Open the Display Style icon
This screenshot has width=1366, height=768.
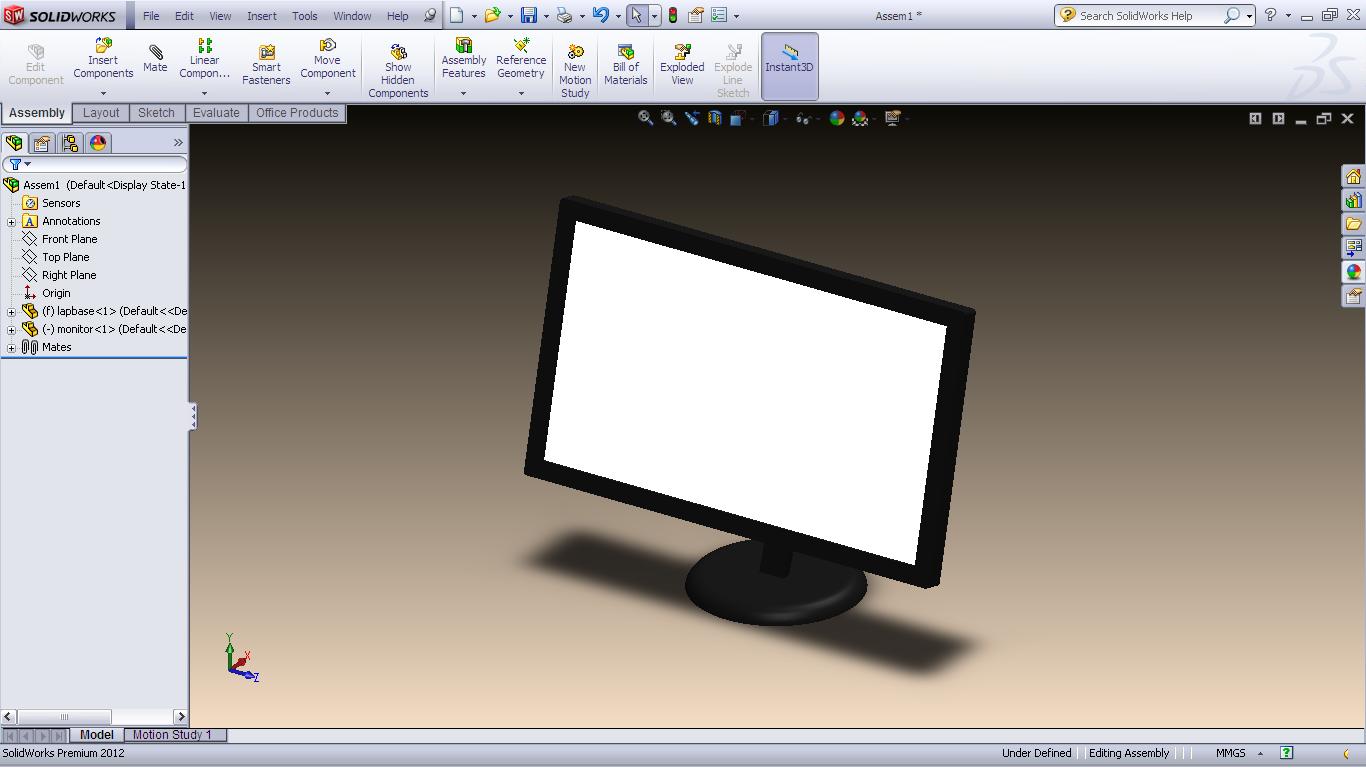pos(771,118)
